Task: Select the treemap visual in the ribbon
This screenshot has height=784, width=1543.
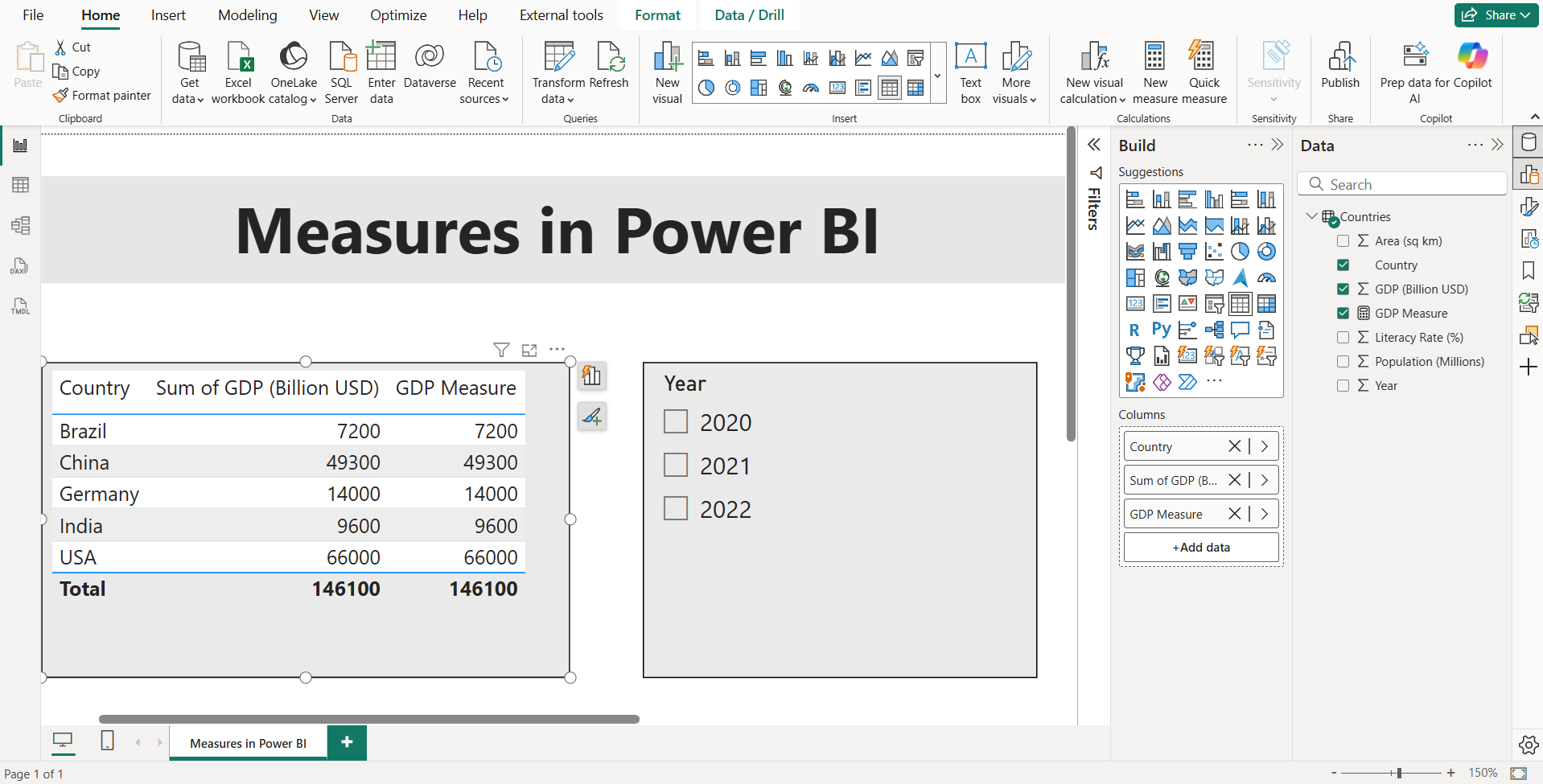Action: click(x=759, y=88)
